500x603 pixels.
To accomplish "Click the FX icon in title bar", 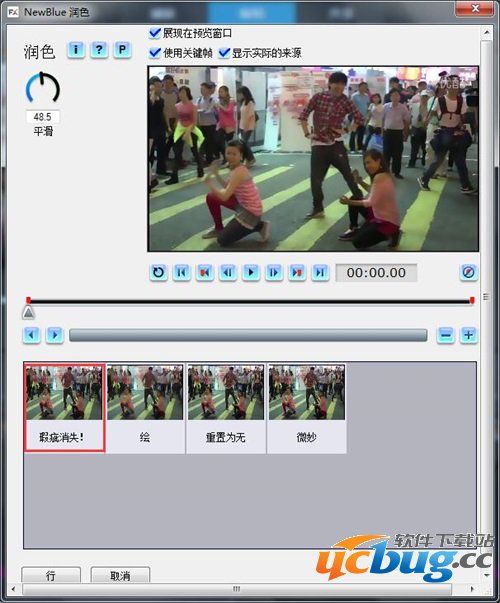I will click(13, 12).
